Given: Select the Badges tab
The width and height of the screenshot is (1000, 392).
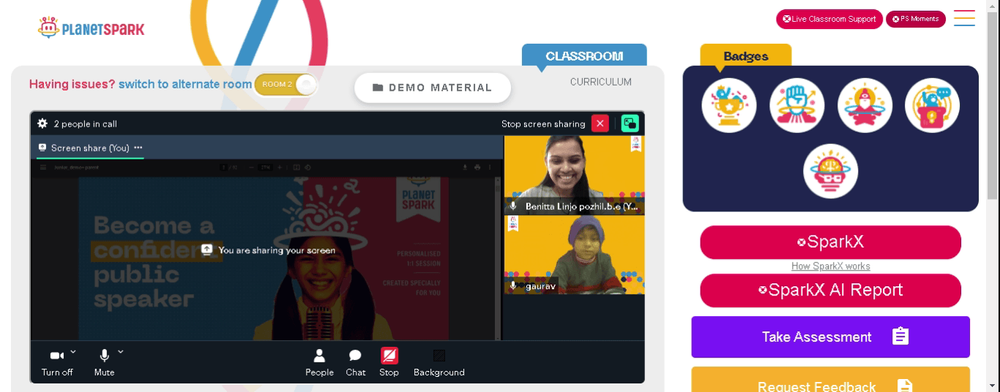Looking at the screenshot, I should pyautogui.click(x=746, y=56).
